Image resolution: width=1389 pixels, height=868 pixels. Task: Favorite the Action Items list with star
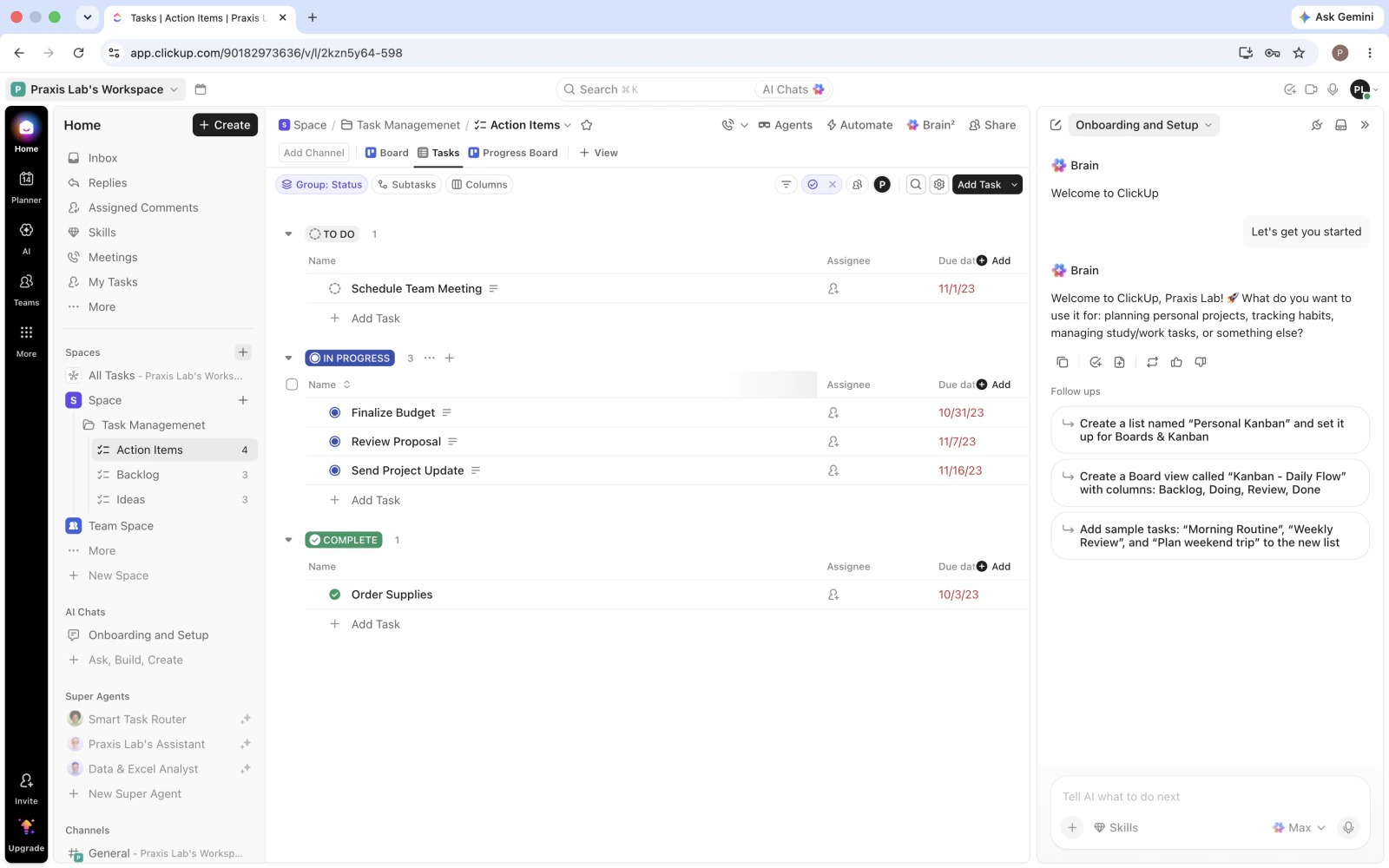tap(586, 125)
